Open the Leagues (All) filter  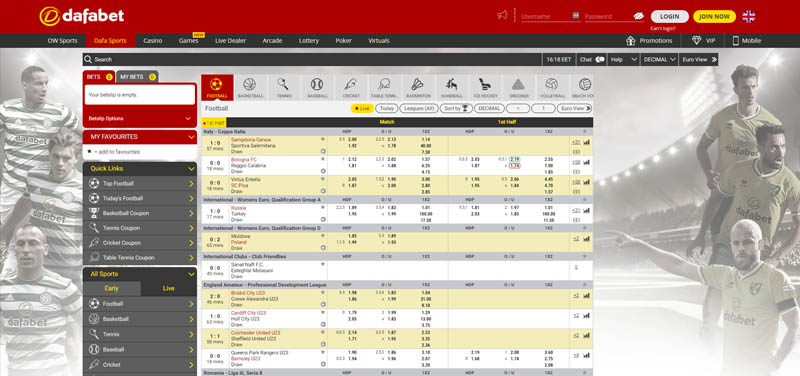418,108
